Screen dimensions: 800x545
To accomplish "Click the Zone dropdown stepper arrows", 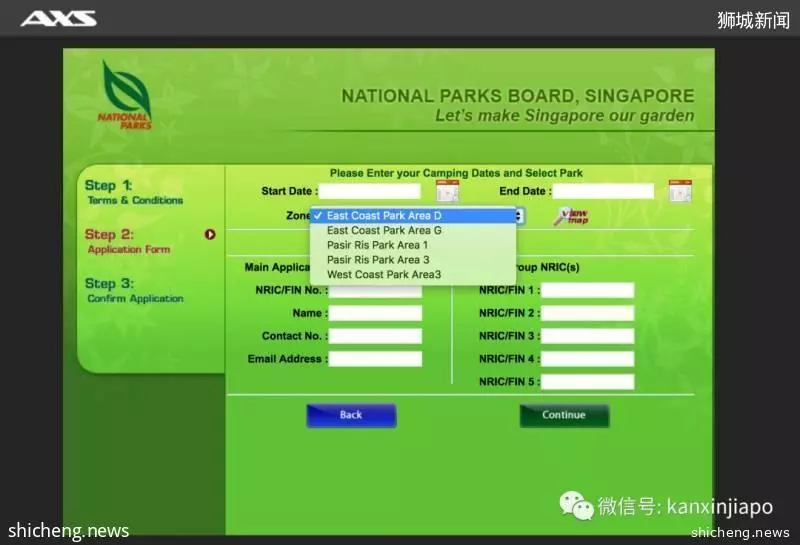I will pos(519,216).
